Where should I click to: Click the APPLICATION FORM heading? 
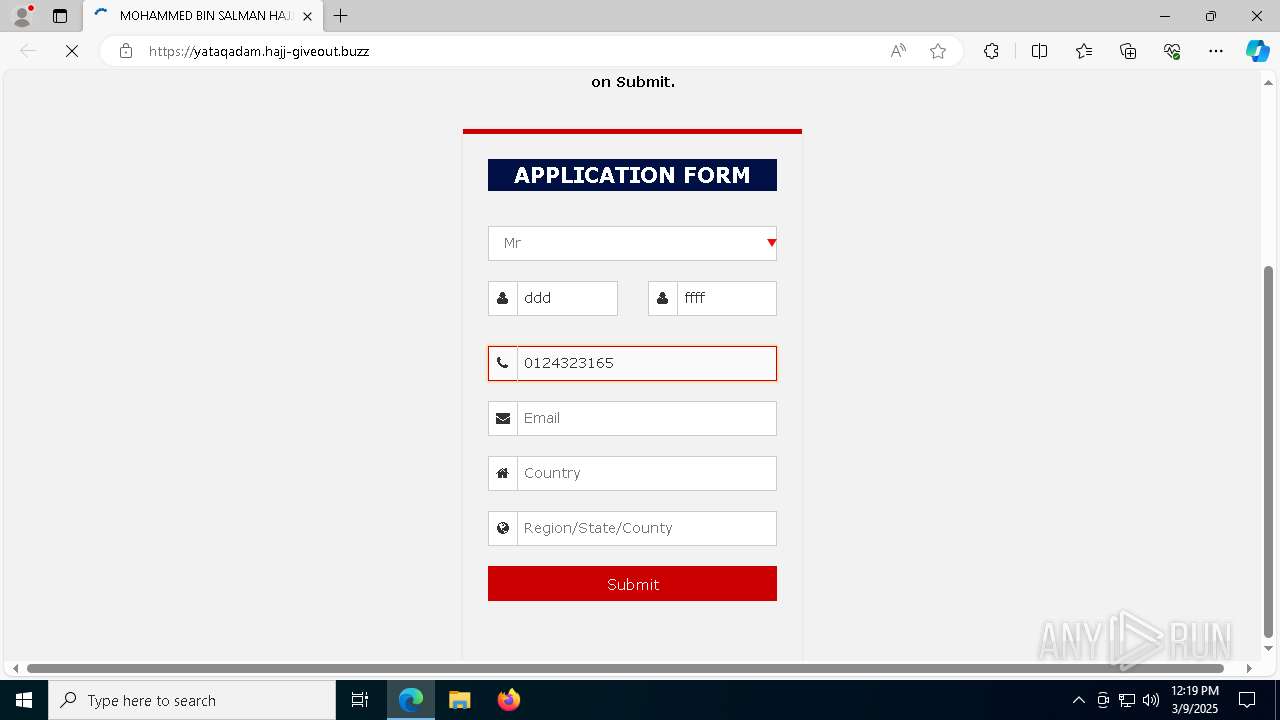(632, 175)
